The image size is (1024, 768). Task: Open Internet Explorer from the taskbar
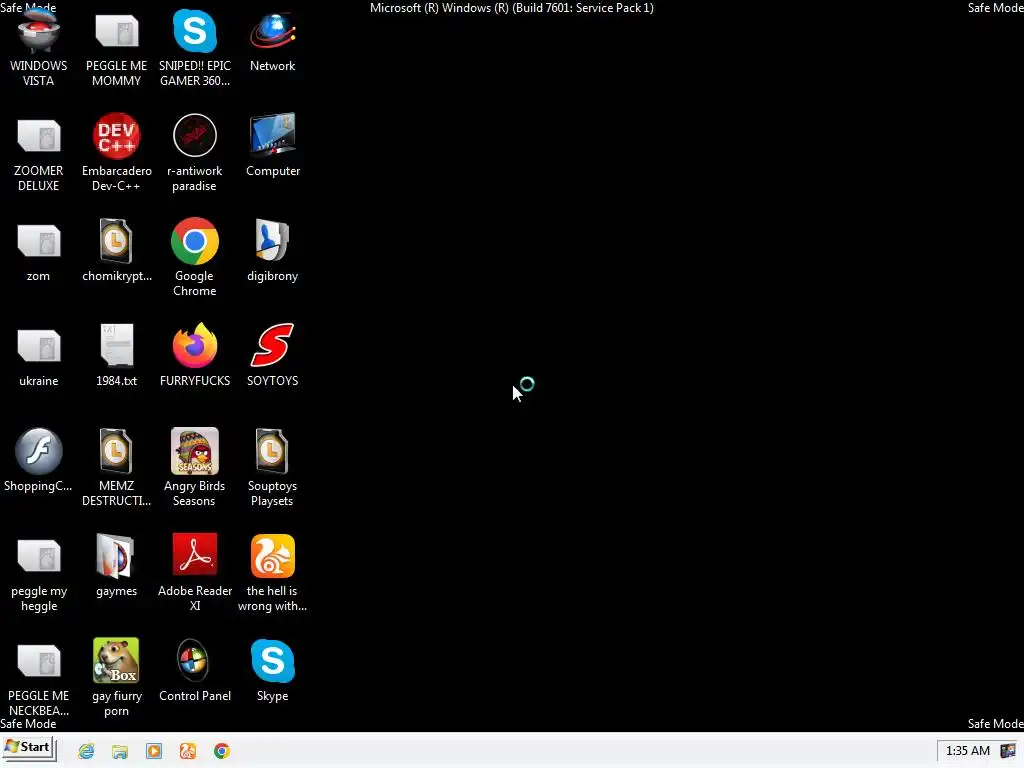(86, 751)
